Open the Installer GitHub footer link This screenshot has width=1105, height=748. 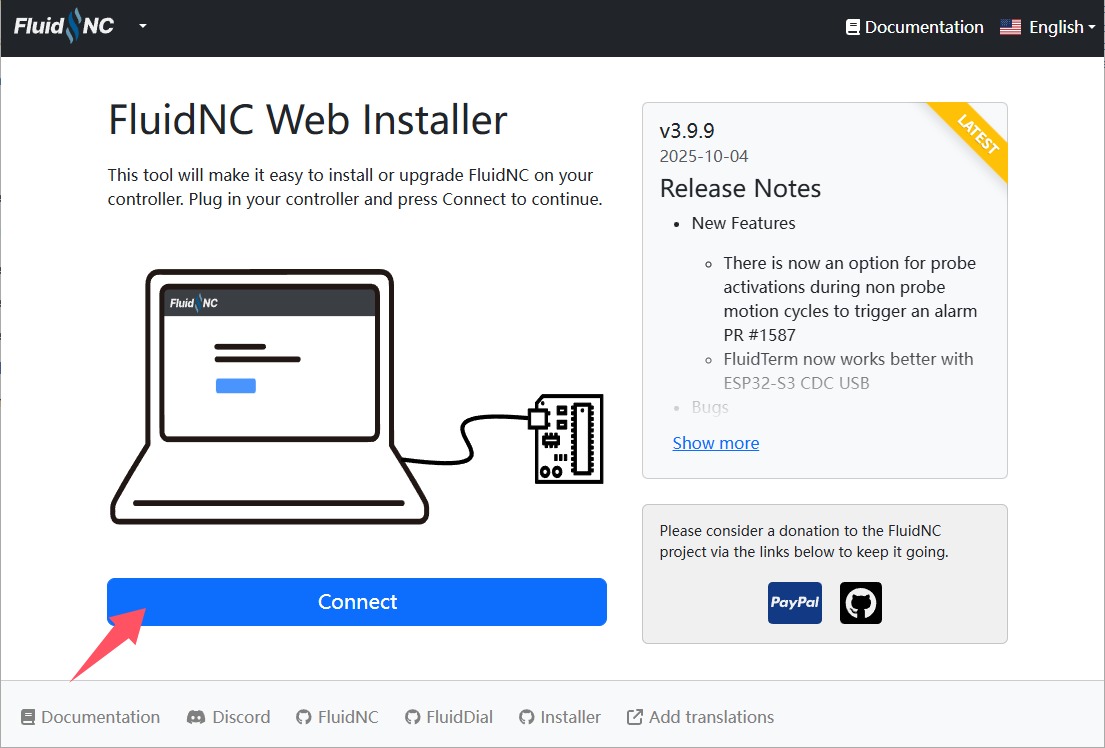pos(560,717)
